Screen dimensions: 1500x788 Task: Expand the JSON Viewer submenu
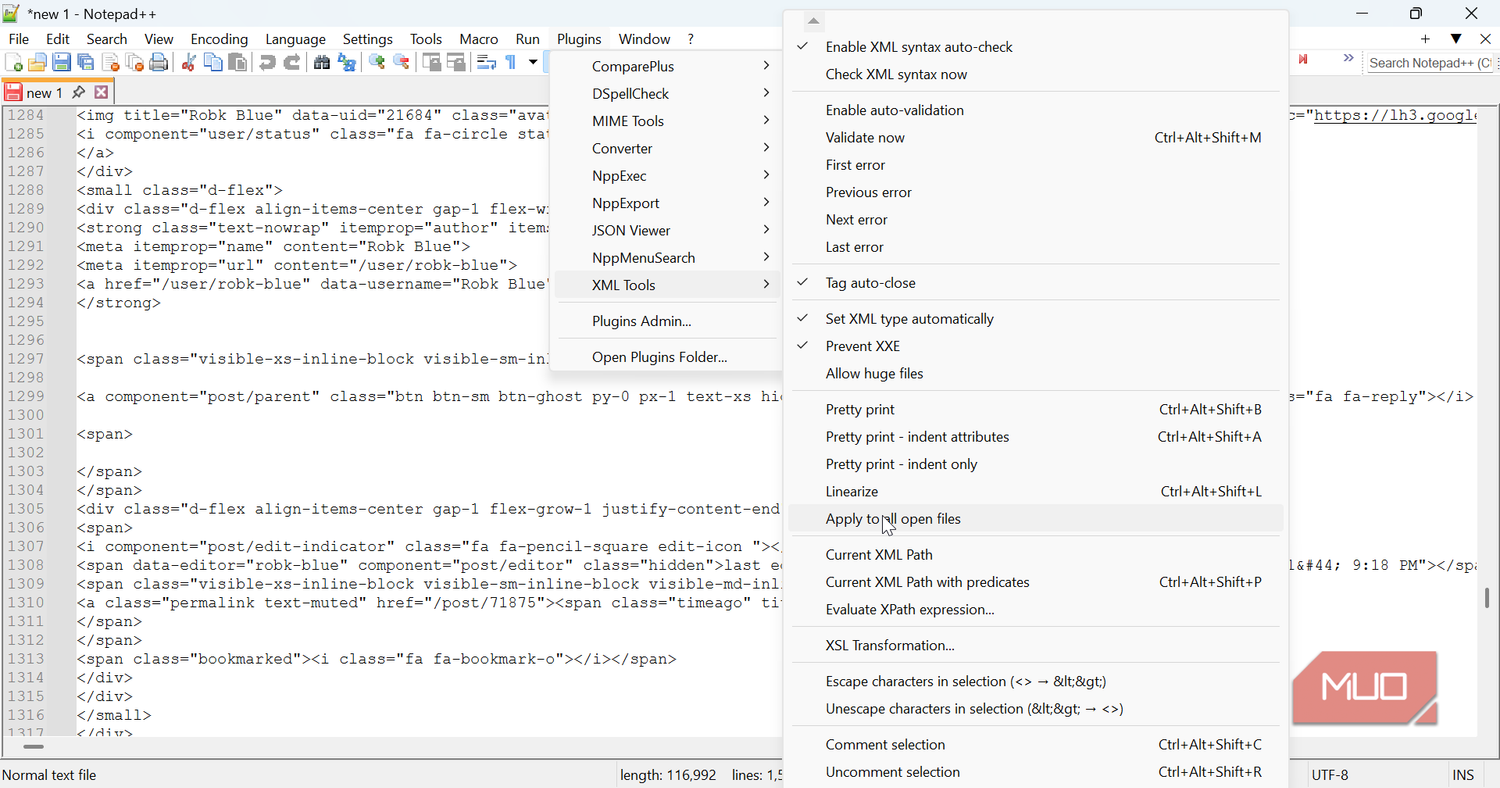tap(666, 230)
